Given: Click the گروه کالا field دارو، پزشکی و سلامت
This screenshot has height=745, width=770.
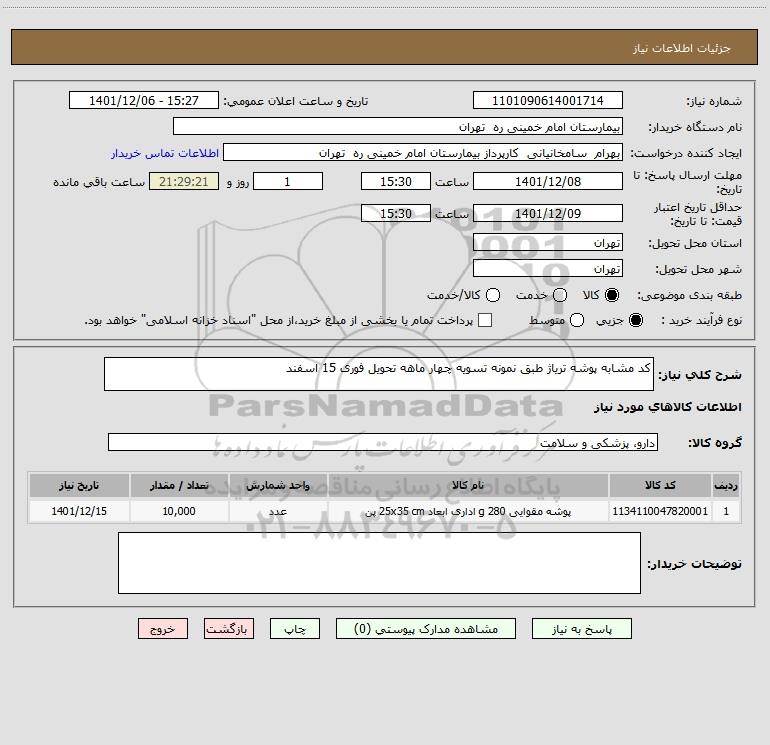Looking at the screenshot, I should pos(383,442).
